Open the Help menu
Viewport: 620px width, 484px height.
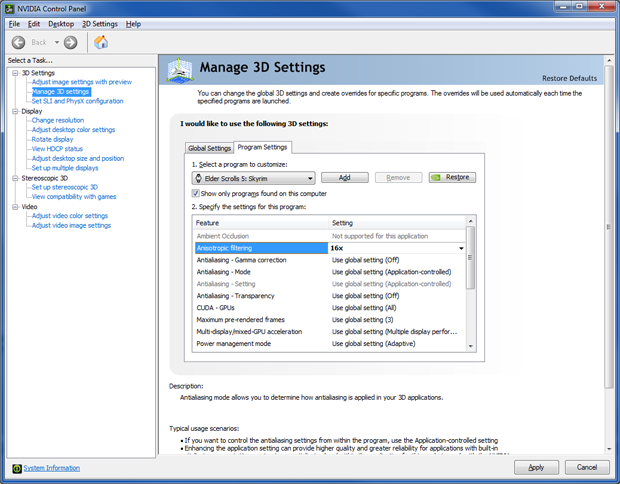click(133, 24)
